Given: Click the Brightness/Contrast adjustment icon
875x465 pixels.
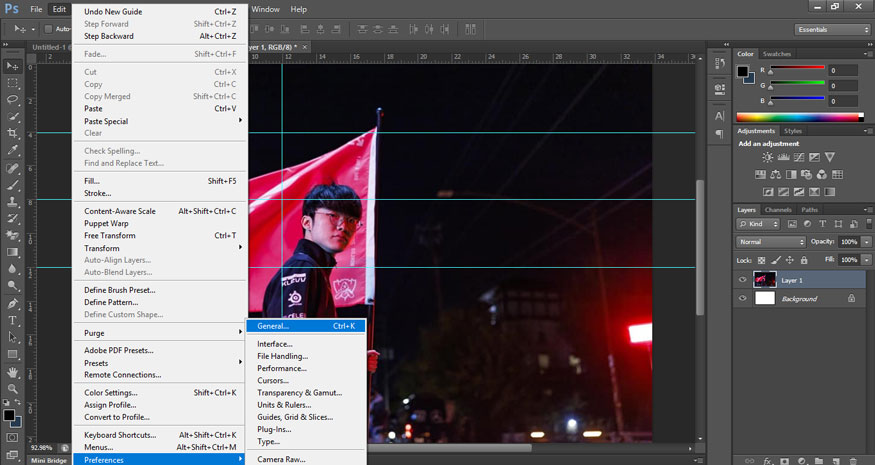Looking at the screenshot, I should (x=767, y=158).
